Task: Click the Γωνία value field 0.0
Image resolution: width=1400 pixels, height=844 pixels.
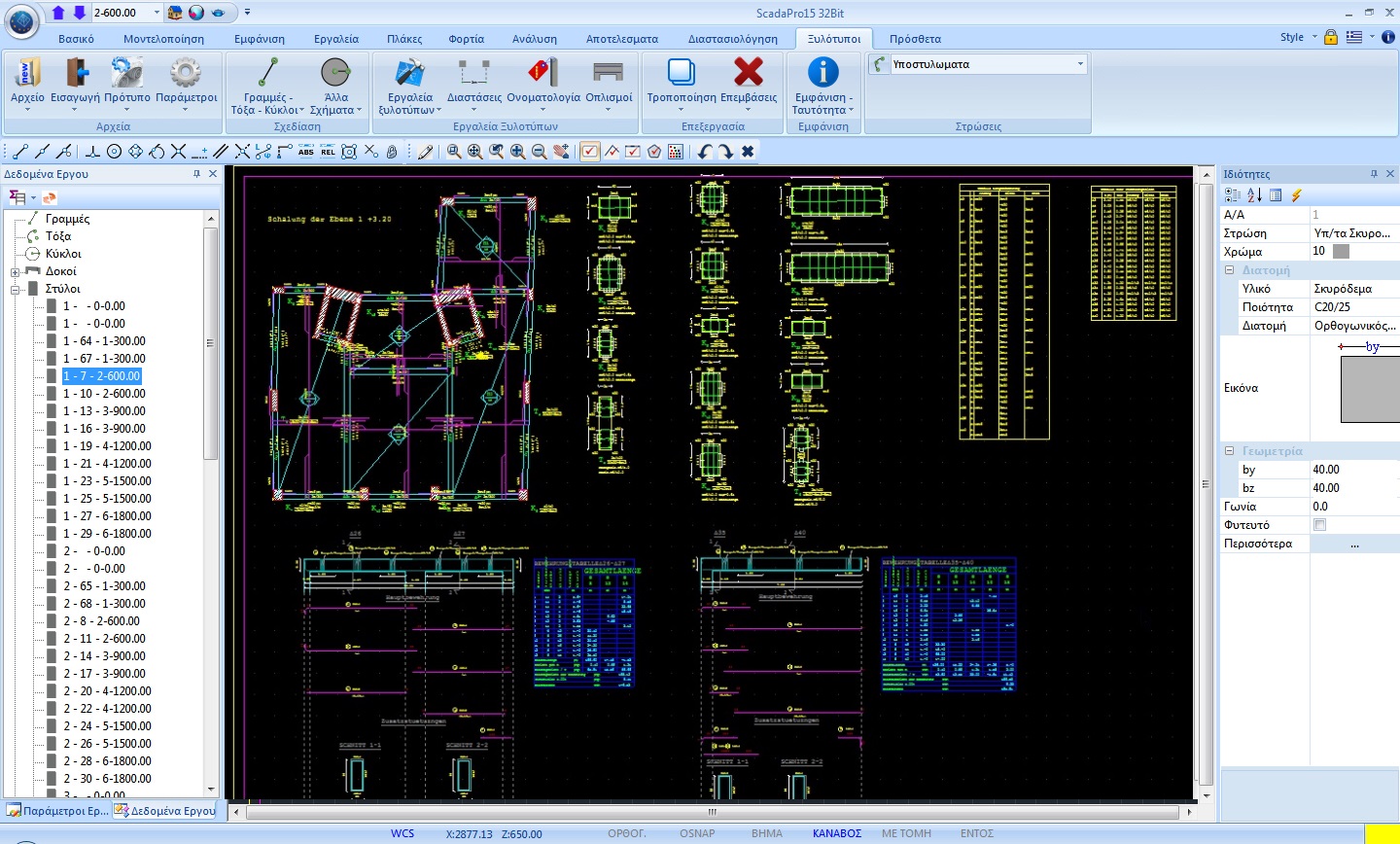Action: pos(1354,507)
